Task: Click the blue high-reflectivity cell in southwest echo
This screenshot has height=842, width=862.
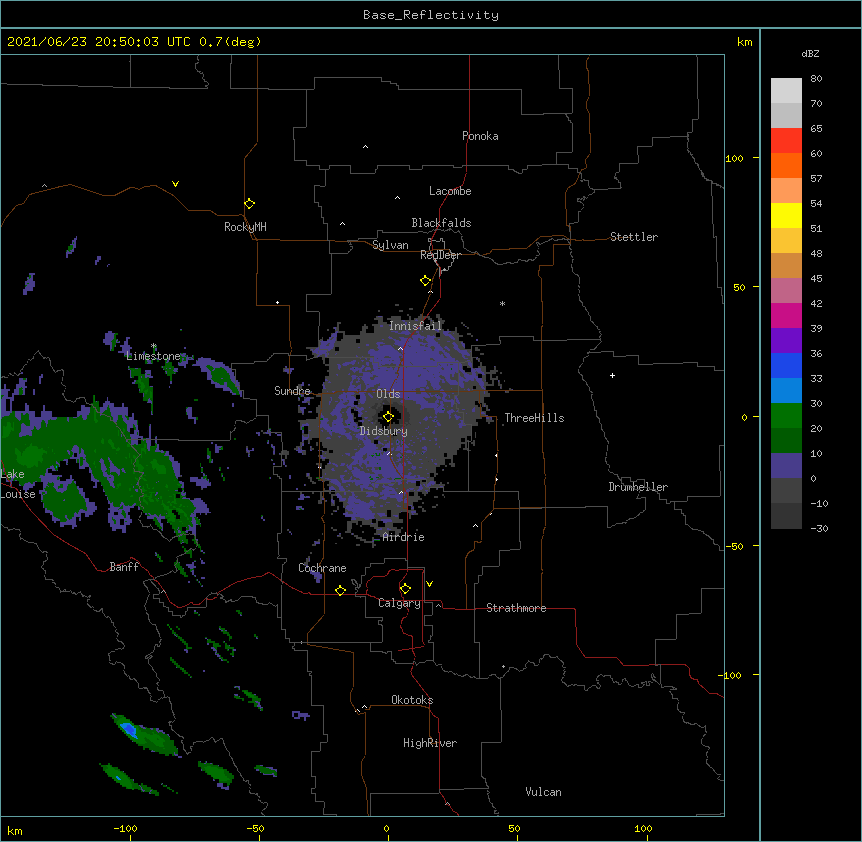Action: tap(129, 730)
